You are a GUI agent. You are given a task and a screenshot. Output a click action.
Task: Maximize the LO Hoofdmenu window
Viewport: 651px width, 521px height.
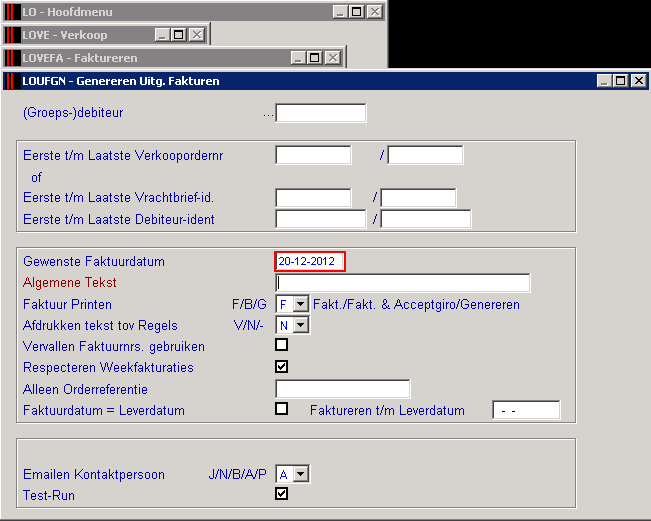click(357, 12)
